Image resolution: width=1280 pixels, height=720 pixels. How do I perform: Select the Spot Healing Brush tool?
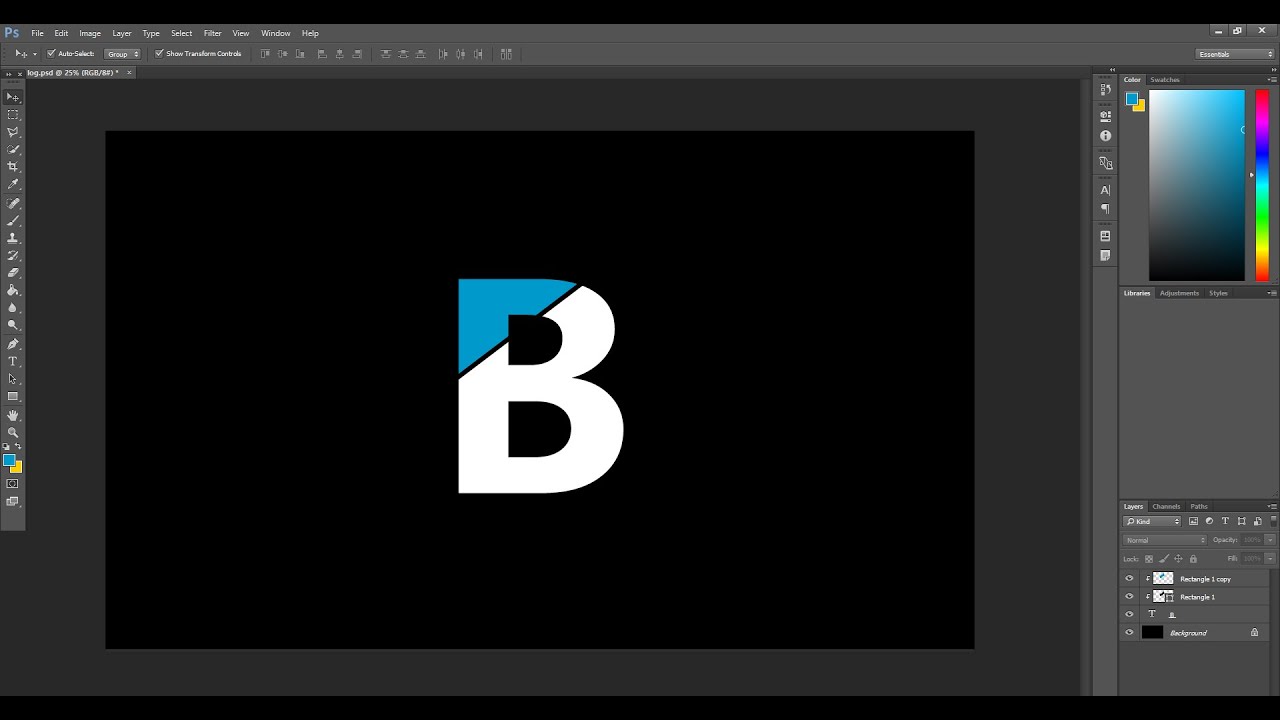tap(13, 203)
